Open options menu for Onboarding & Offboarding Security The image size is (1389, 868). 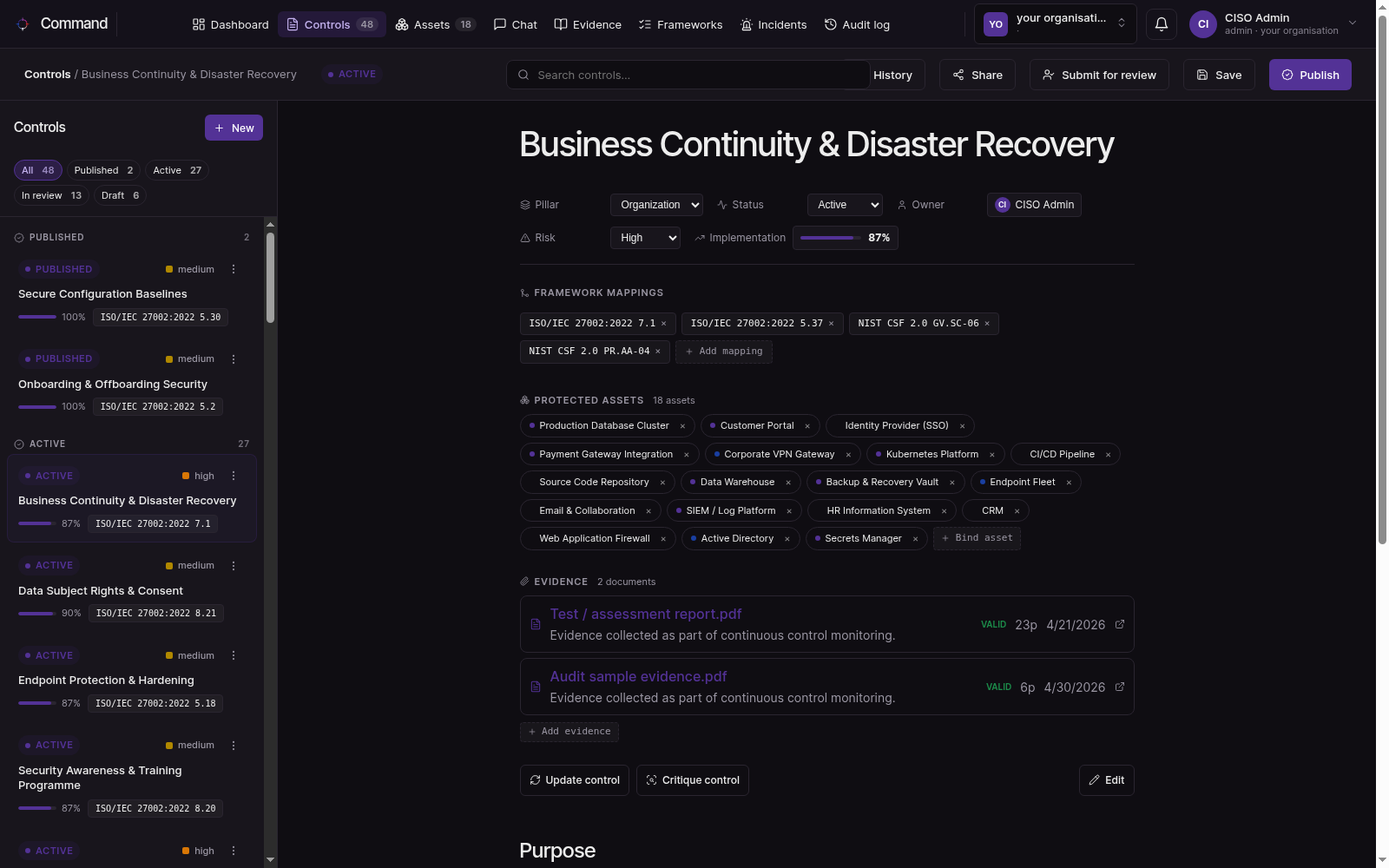click(234, 359)
